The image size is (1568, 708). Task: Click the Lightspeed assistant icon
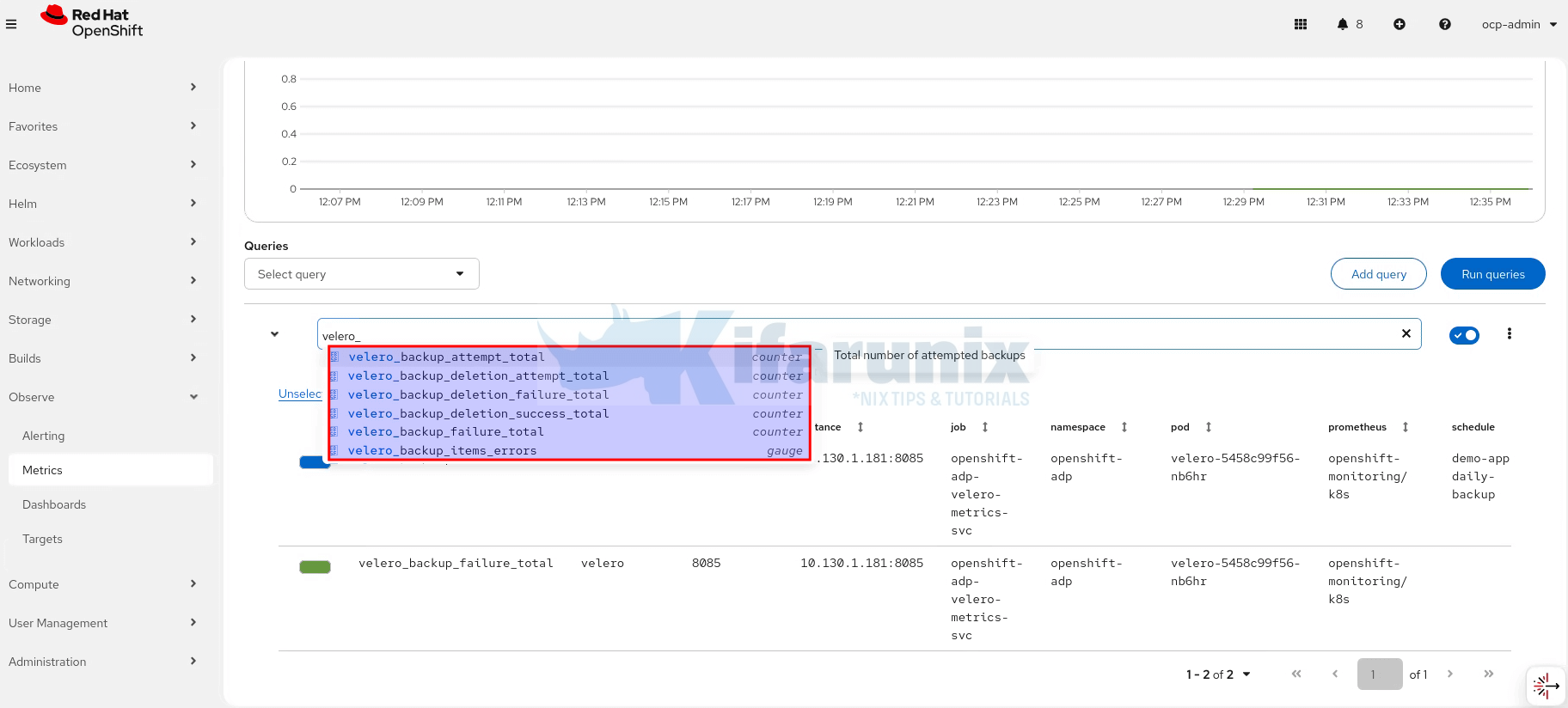click(x=1546, y=686)
